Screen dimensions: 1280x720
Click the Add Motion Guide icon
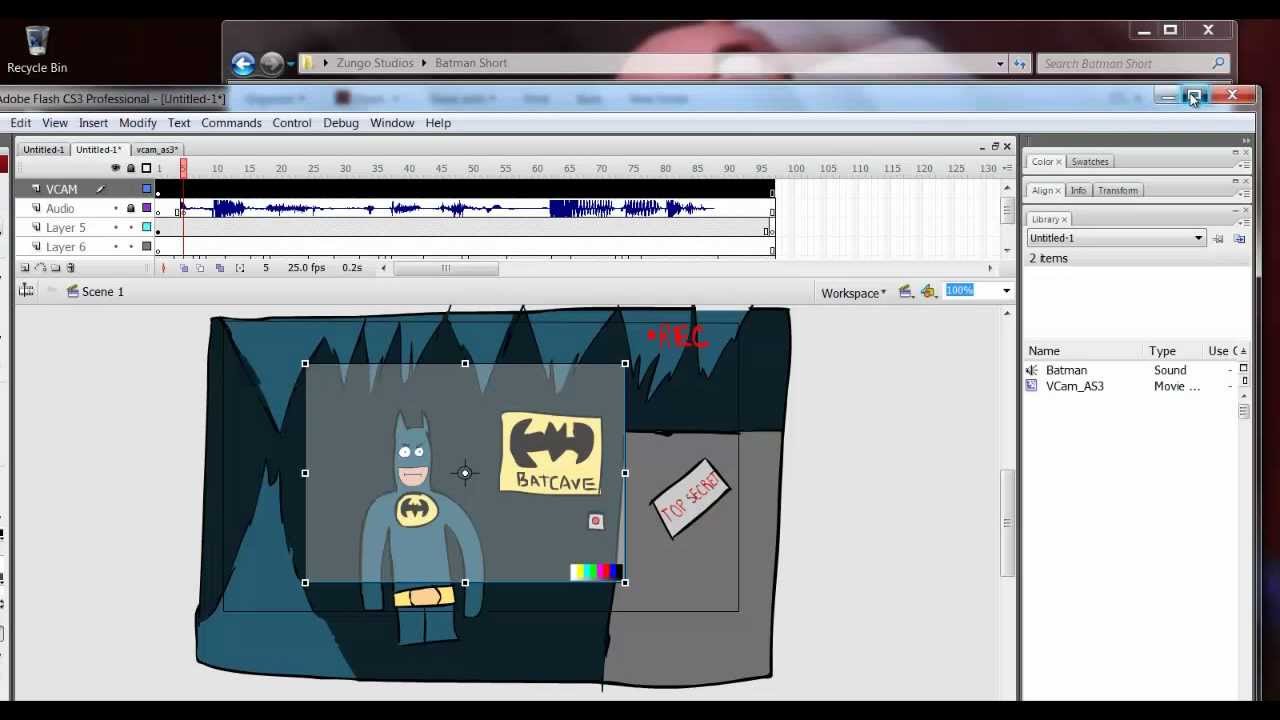pyautogui.click(x=40, y=268)
